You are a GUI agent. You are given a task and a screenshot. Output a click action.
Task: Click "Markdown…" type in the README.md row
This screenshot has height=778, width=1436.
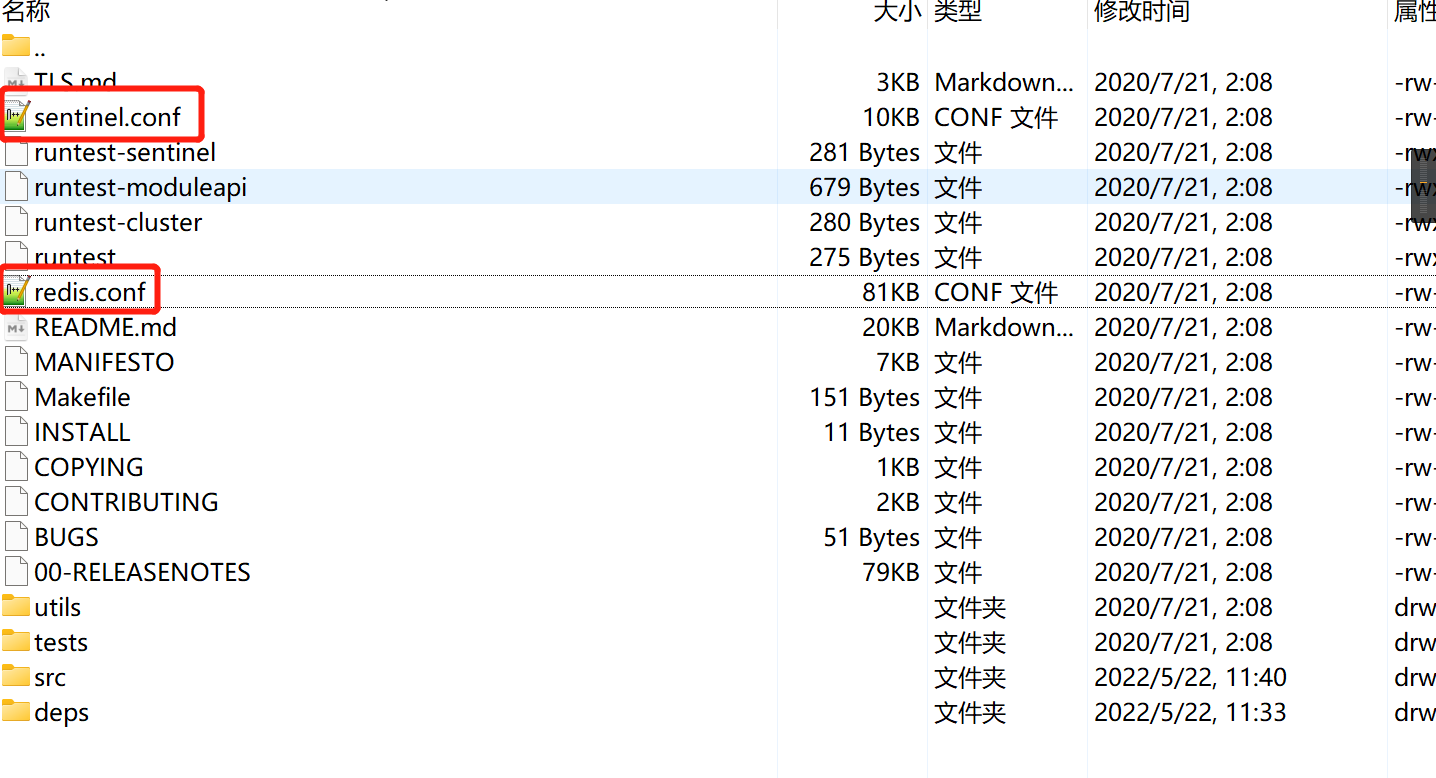tap(1004, 327)
